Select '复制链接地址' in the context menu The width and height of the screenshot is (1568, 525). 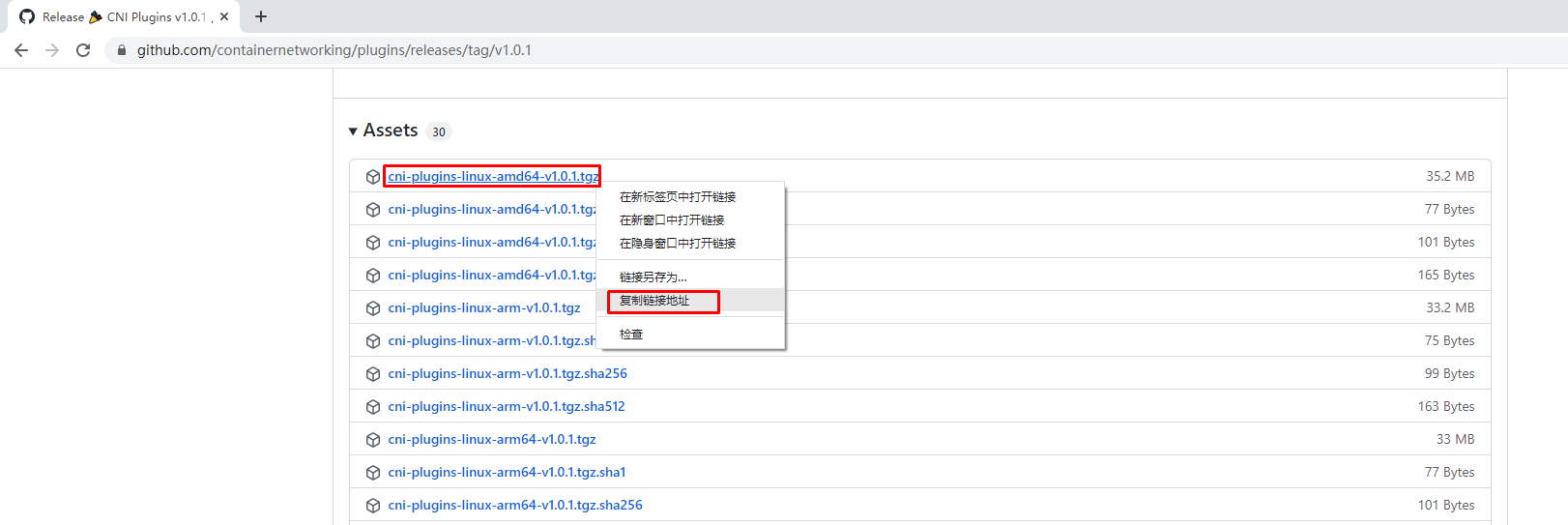click(x=654, y=301)
